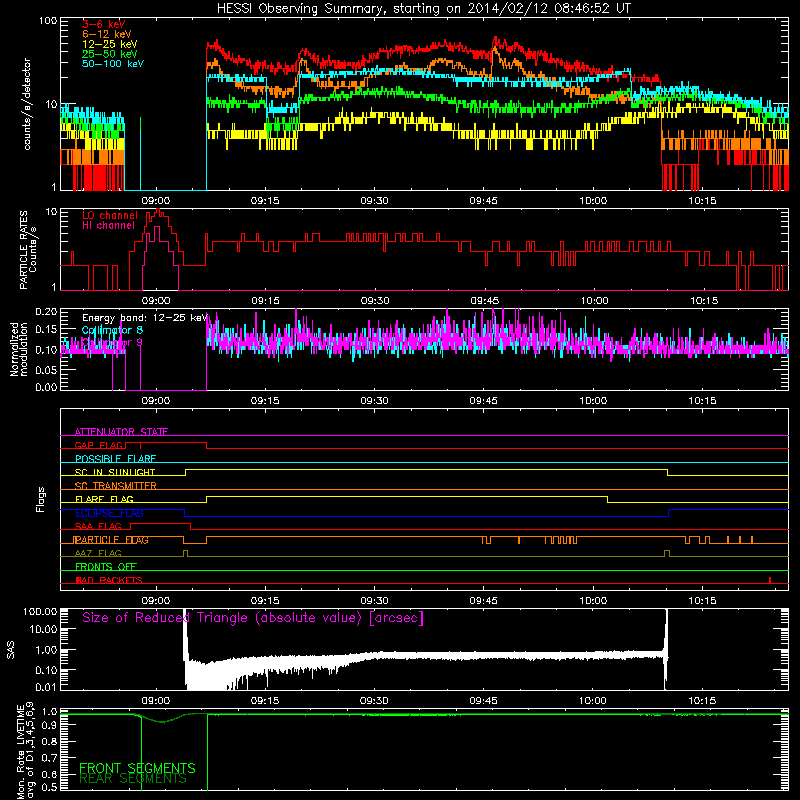Viewport: 800px width, 800px height.
Task: Click the 'PARTICLE FLAG' label
Action: click(112, 540)
